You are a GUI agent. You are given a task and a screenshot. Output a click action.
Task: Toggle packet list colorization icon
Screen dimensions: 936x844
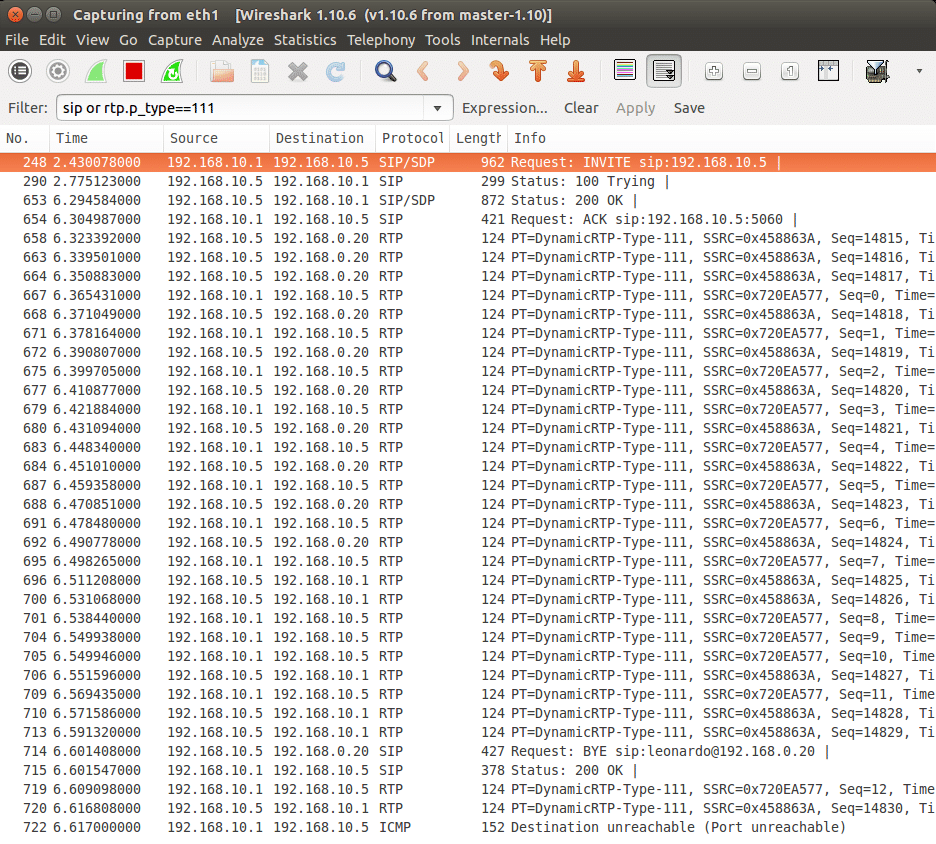pos(624,70)
